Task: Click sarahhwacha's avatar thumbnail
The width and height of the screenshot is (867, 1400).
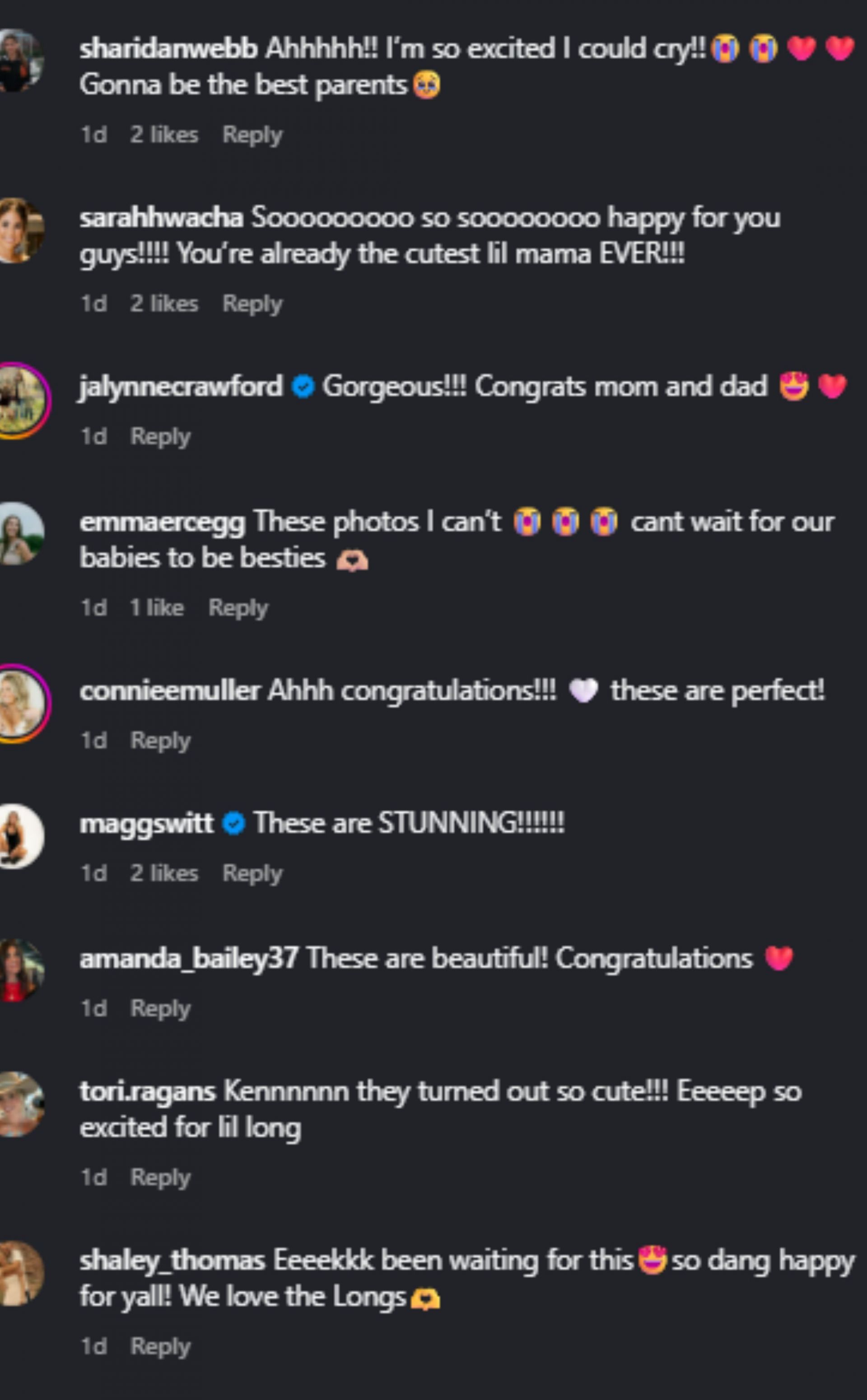Action: pyautogui.click(x=20, y=230)
